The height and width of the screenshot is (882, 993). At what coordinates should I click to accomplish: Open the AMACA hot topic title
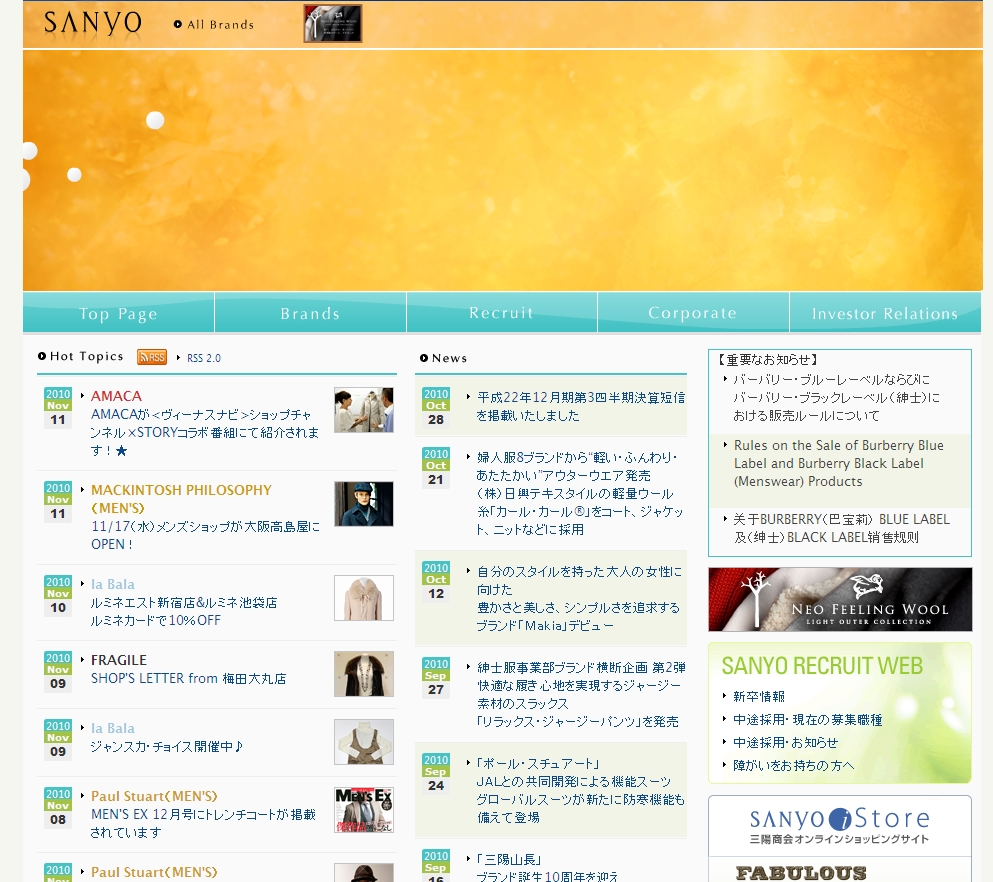(x=117, y=396)
